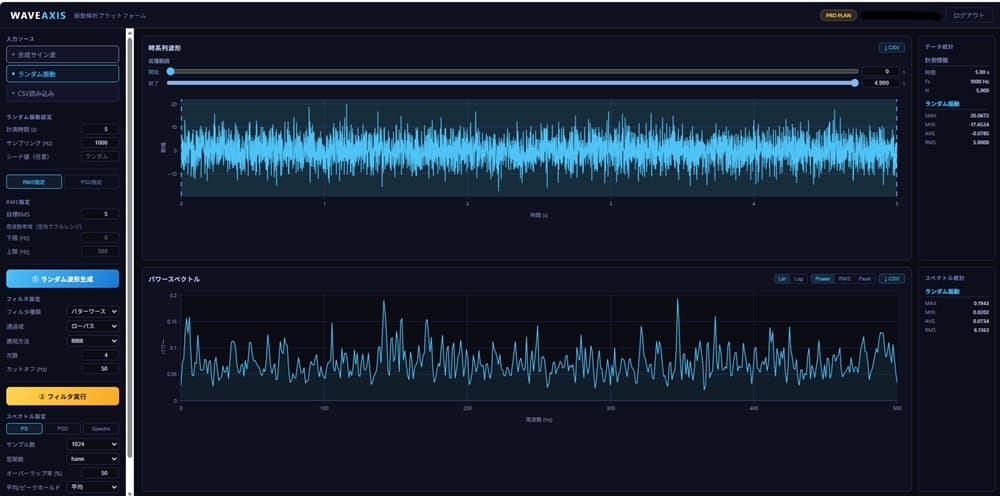Open the ローパス passband dropdown
Viewport: 1000px width, 496px height.
click(x=92, y=326)
